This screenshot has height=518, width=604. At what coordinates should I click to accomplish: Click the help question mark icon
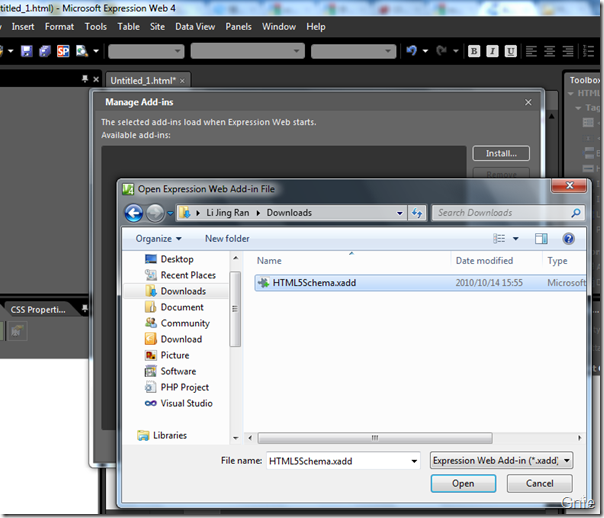tap(569, 239)
